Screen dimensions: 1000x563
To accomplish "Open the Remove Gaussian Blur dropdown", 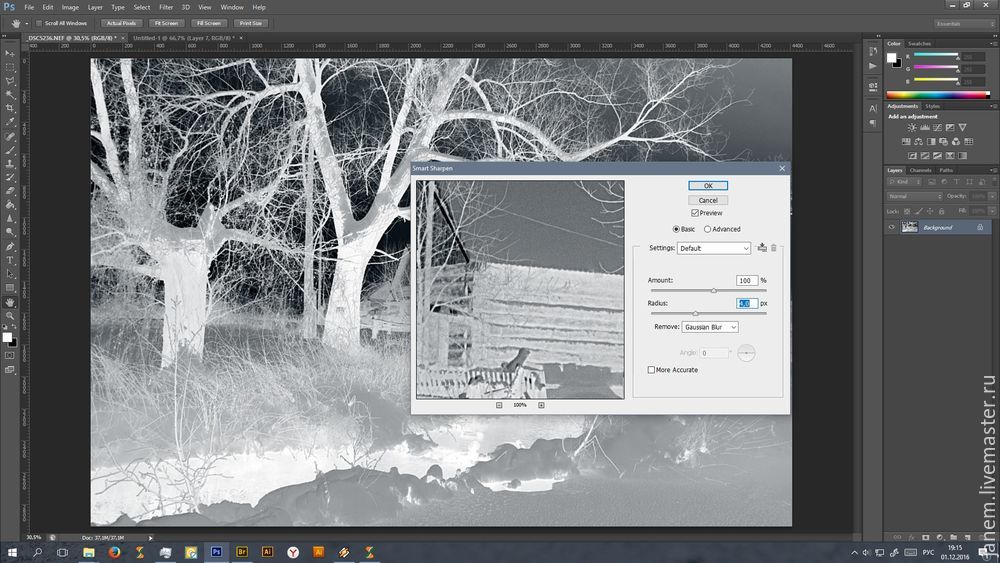I will (709, 327).
